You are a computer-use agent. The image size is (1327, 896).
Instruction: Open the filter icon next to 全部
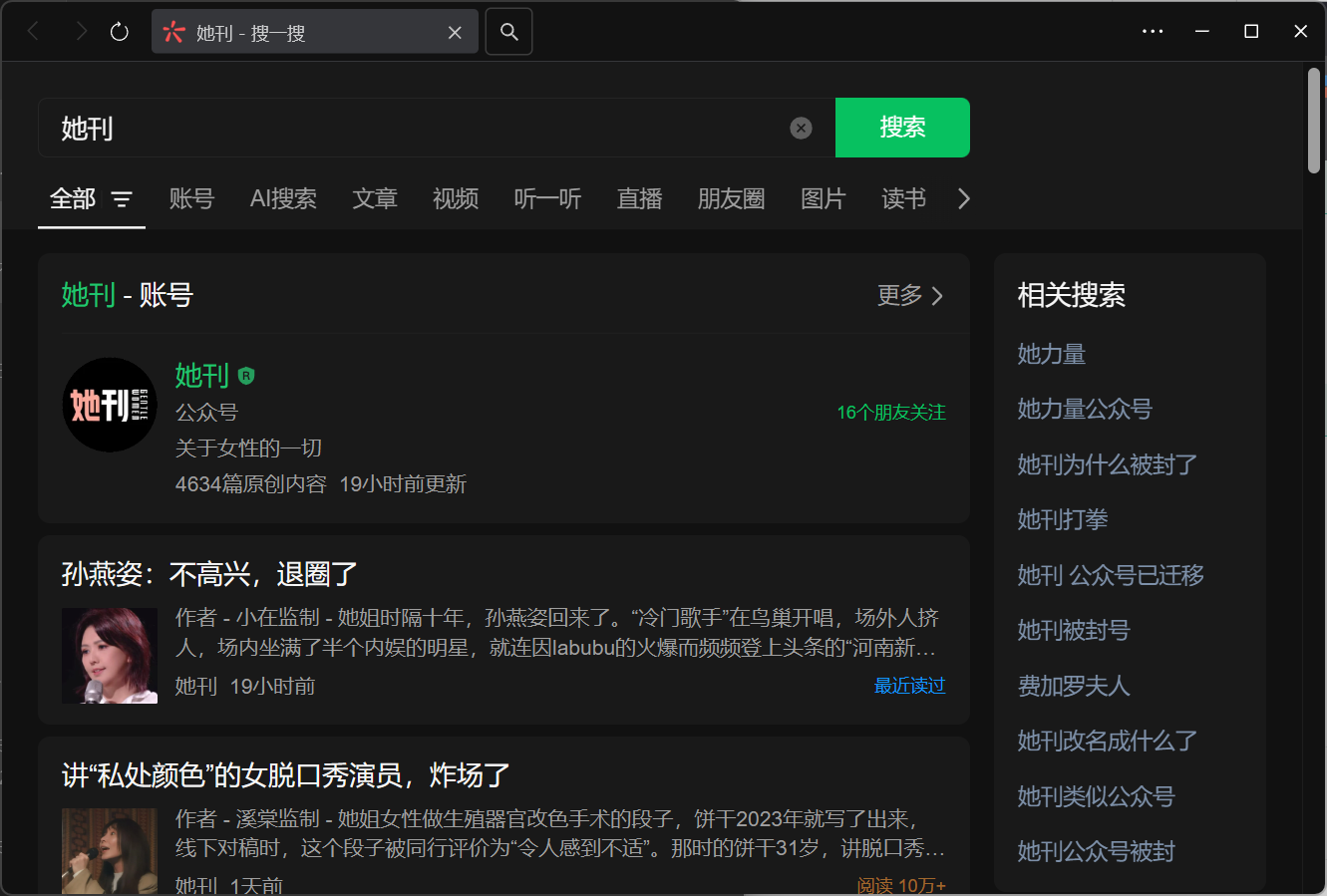point(122,200)
